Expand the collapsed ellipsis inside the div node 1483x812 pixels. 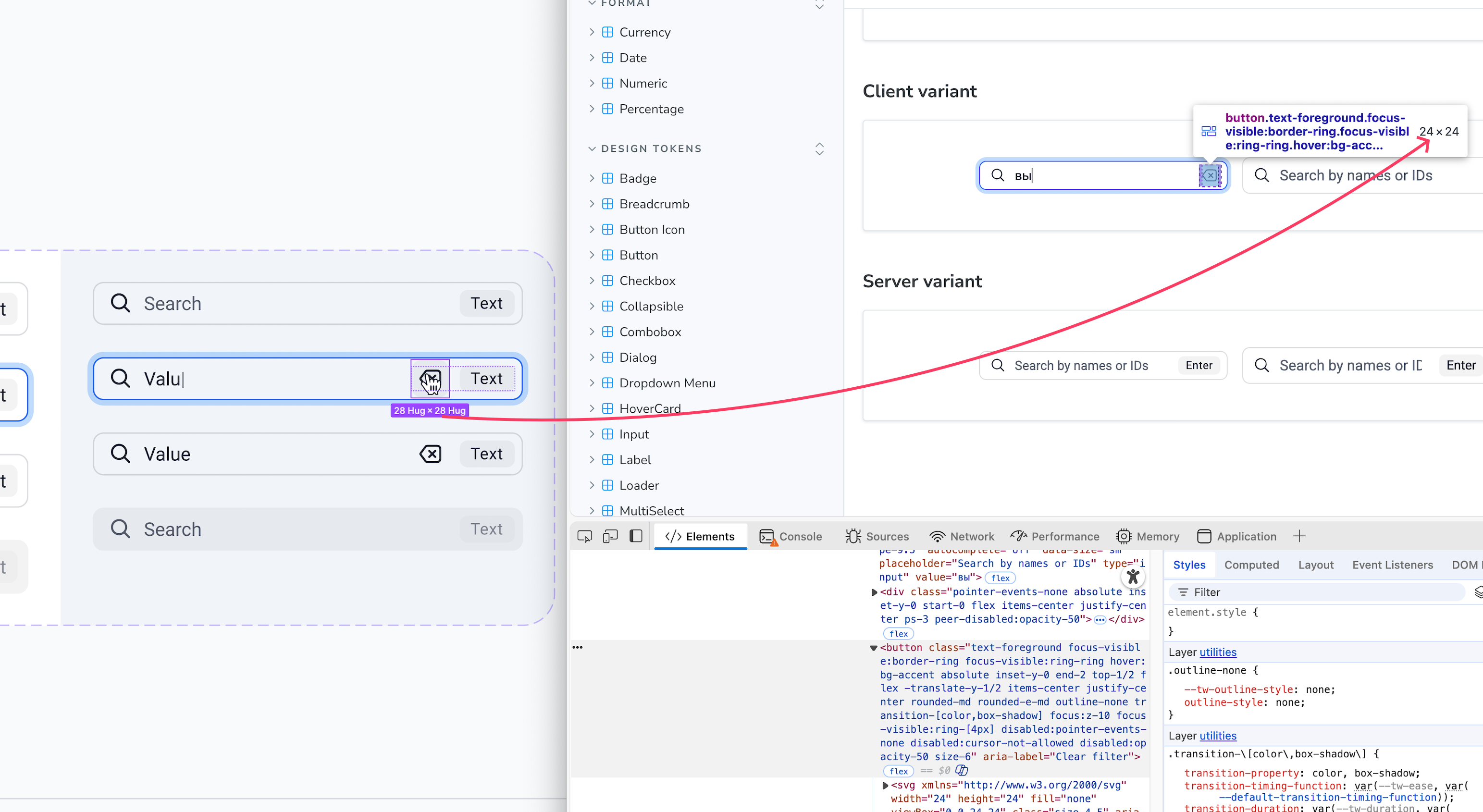(1100, 620)
